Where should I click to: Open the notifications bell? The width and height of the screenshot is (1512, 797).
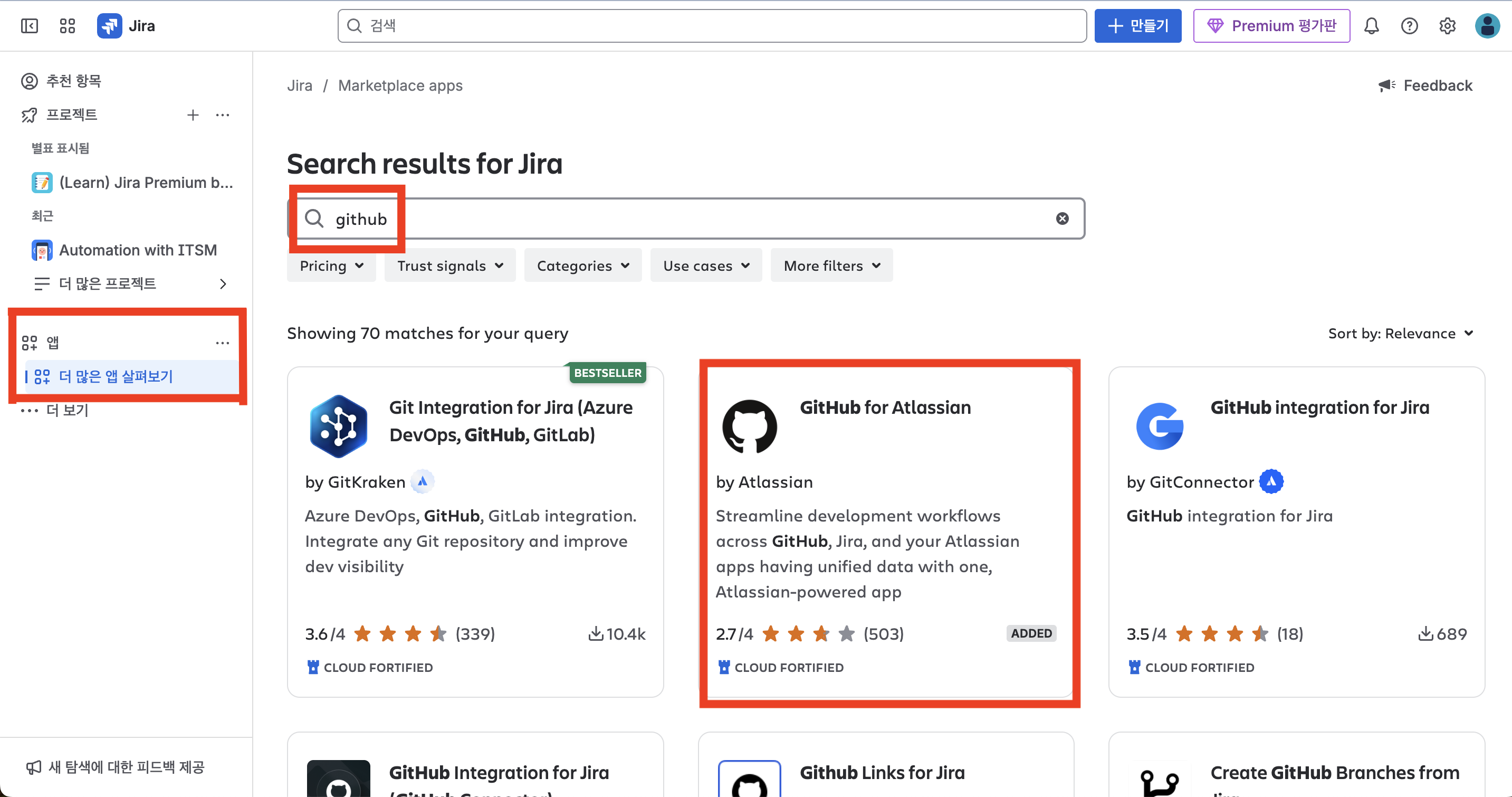tap(1371, 26)
